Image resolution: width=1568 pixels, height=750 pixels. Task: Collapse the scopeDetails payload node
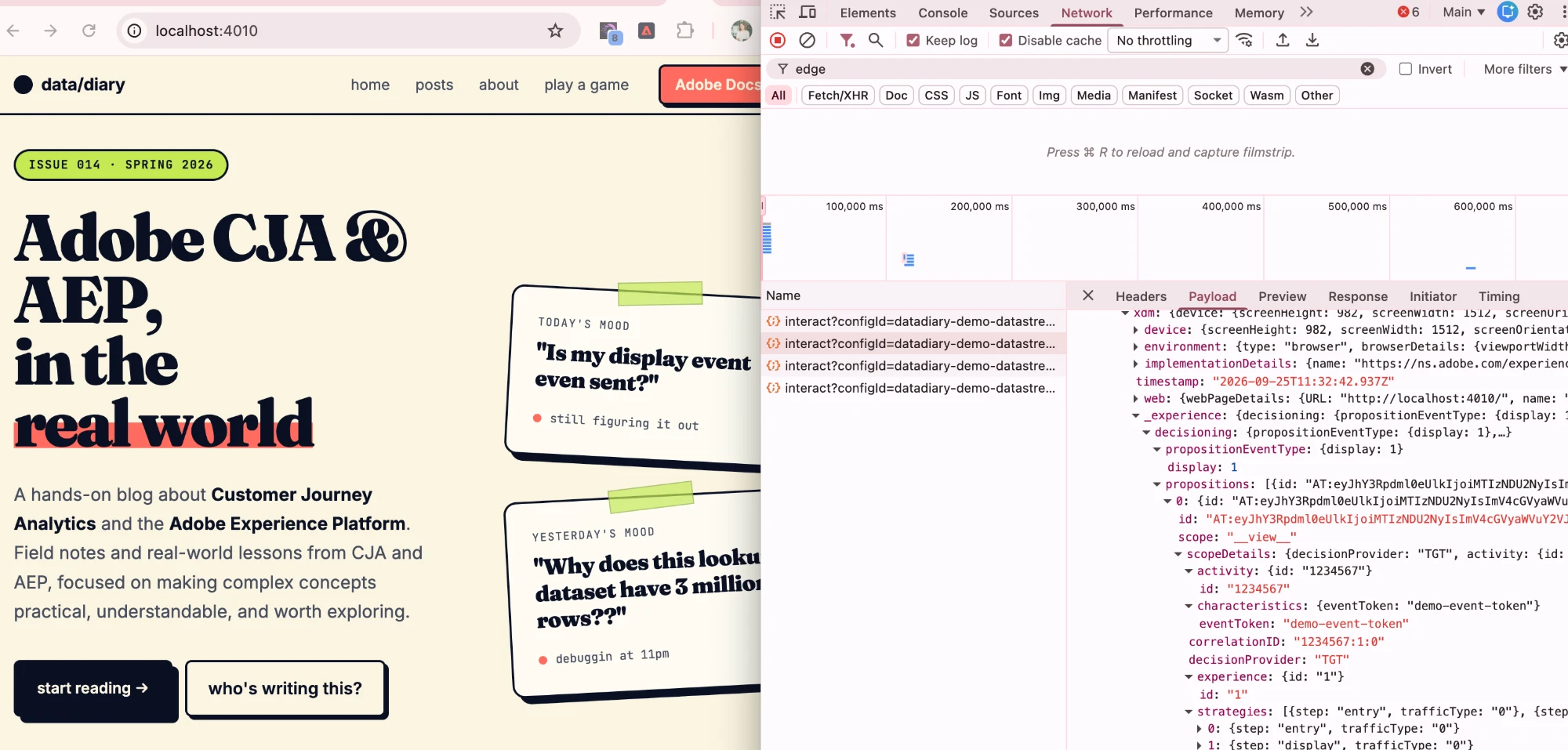point(1178,554)
